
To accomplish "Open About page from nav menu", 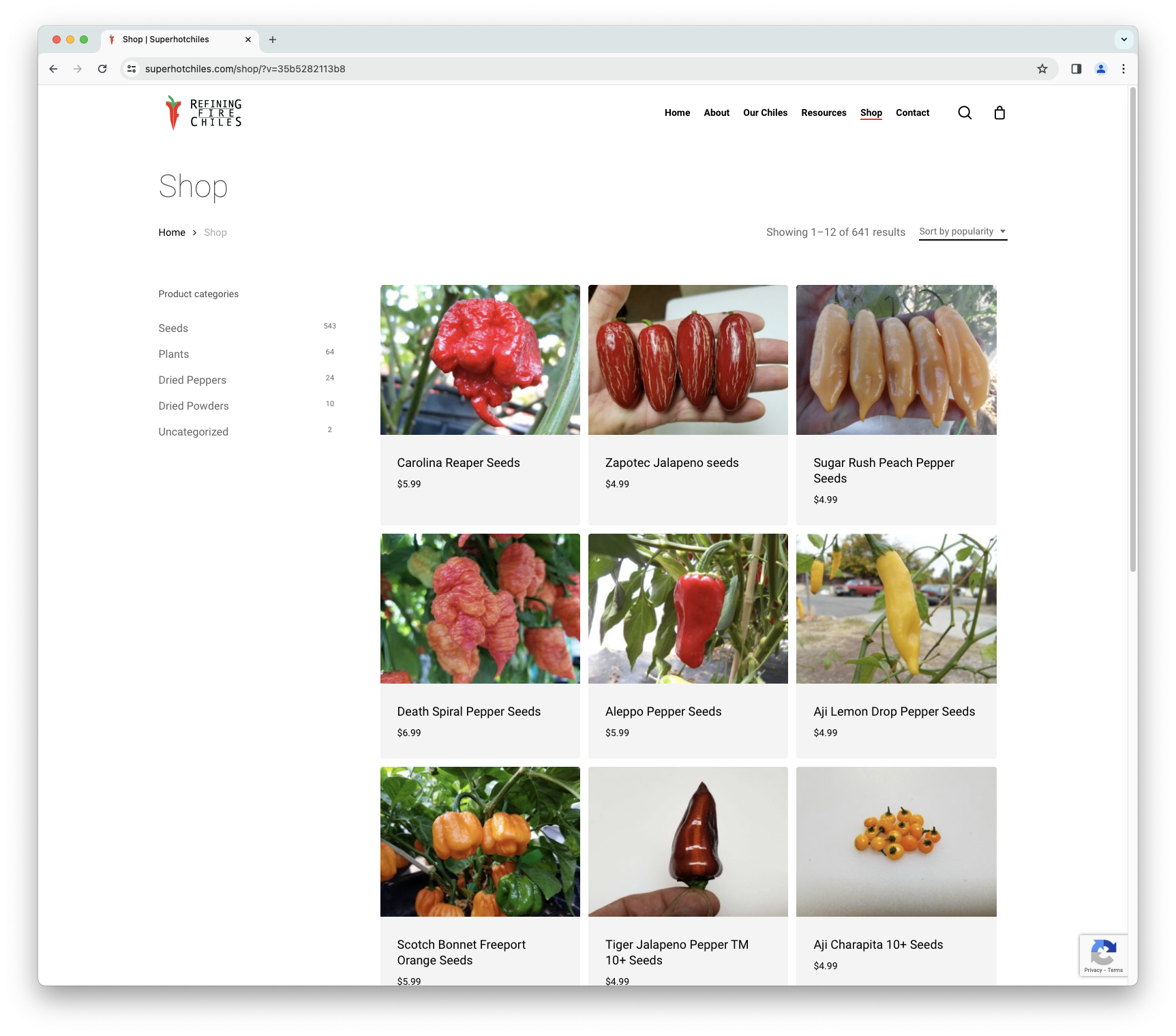I will [717, 113].
